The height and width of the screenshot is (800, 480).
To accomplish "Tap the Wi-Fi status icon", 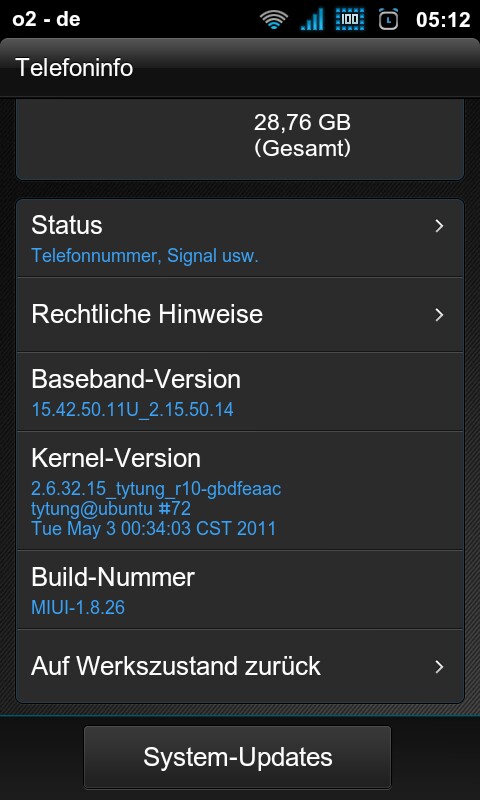I will tap(274, 20).
